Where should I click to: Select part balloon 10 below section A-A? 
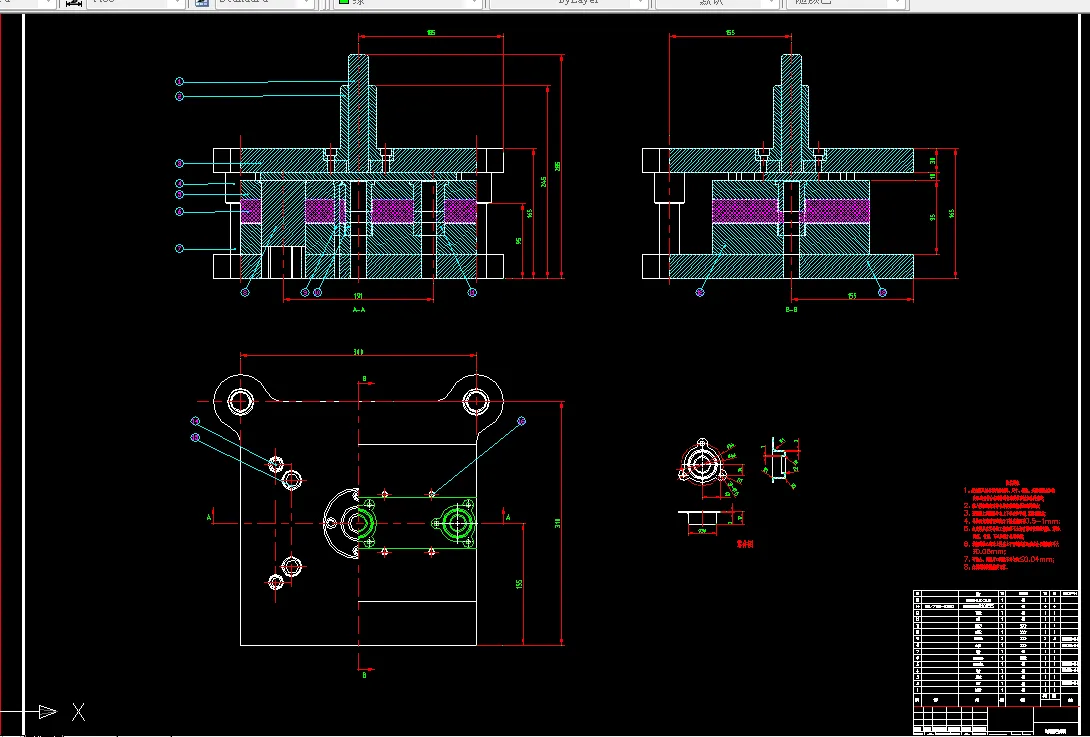click(318, 292)
